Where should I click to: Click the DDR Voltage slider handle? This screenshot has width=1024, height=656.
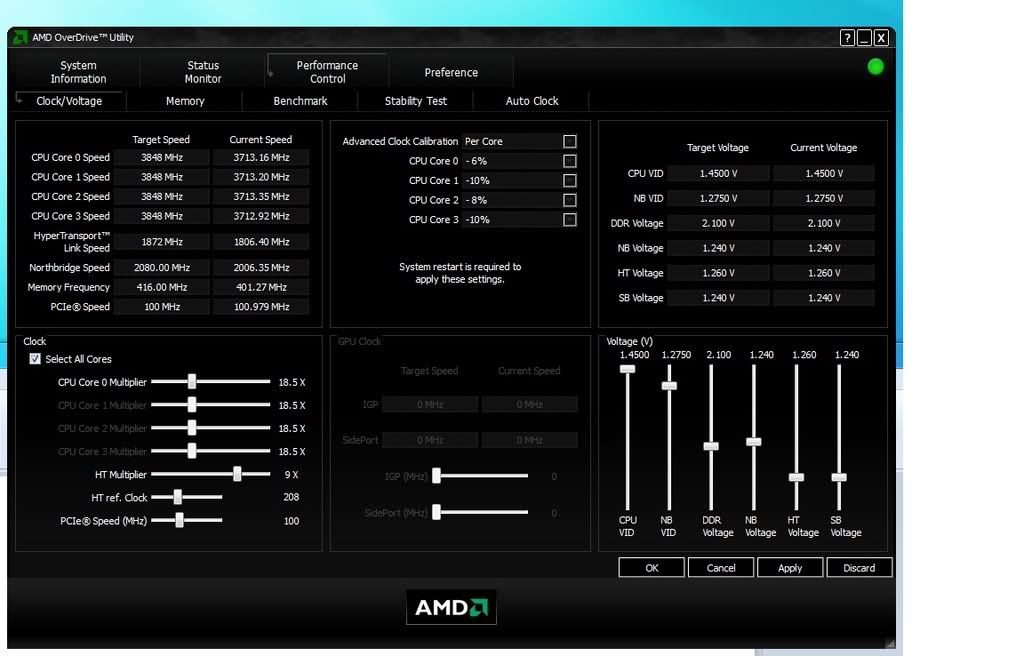click(x=711, y=446)
